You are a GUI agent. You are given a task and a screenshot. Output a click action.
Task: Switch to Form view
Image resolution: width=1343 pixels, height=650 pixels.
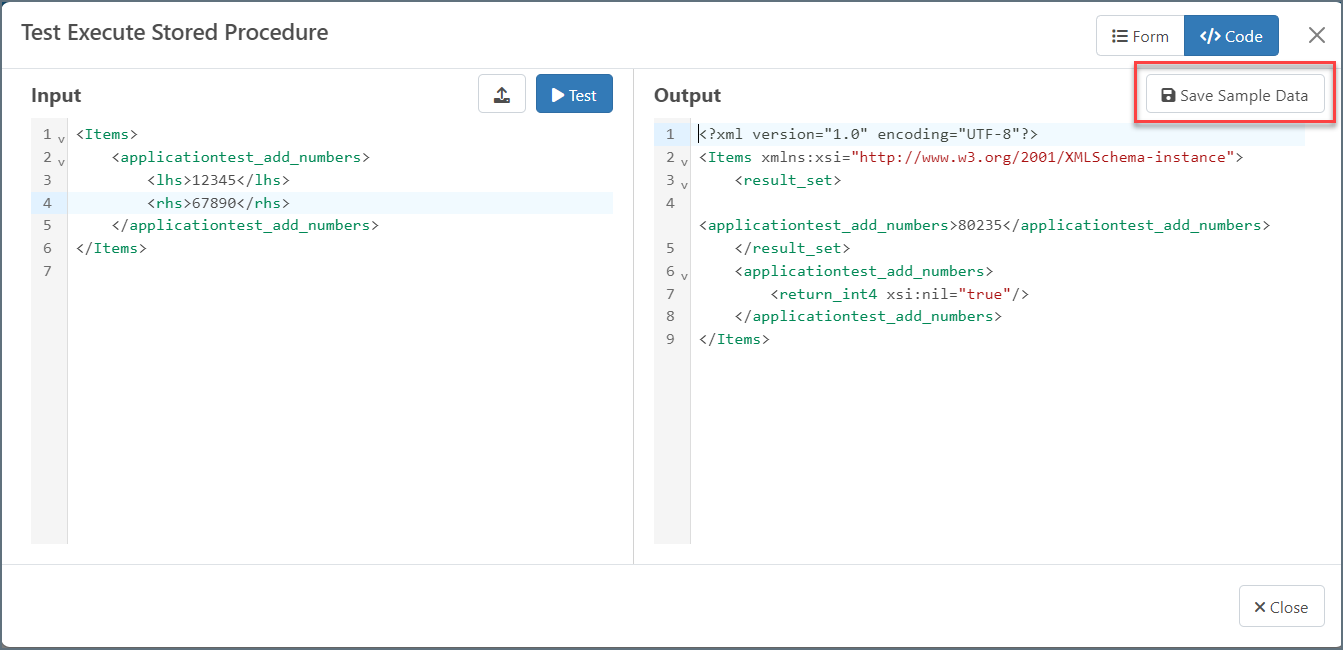[x=1140, y=36]
